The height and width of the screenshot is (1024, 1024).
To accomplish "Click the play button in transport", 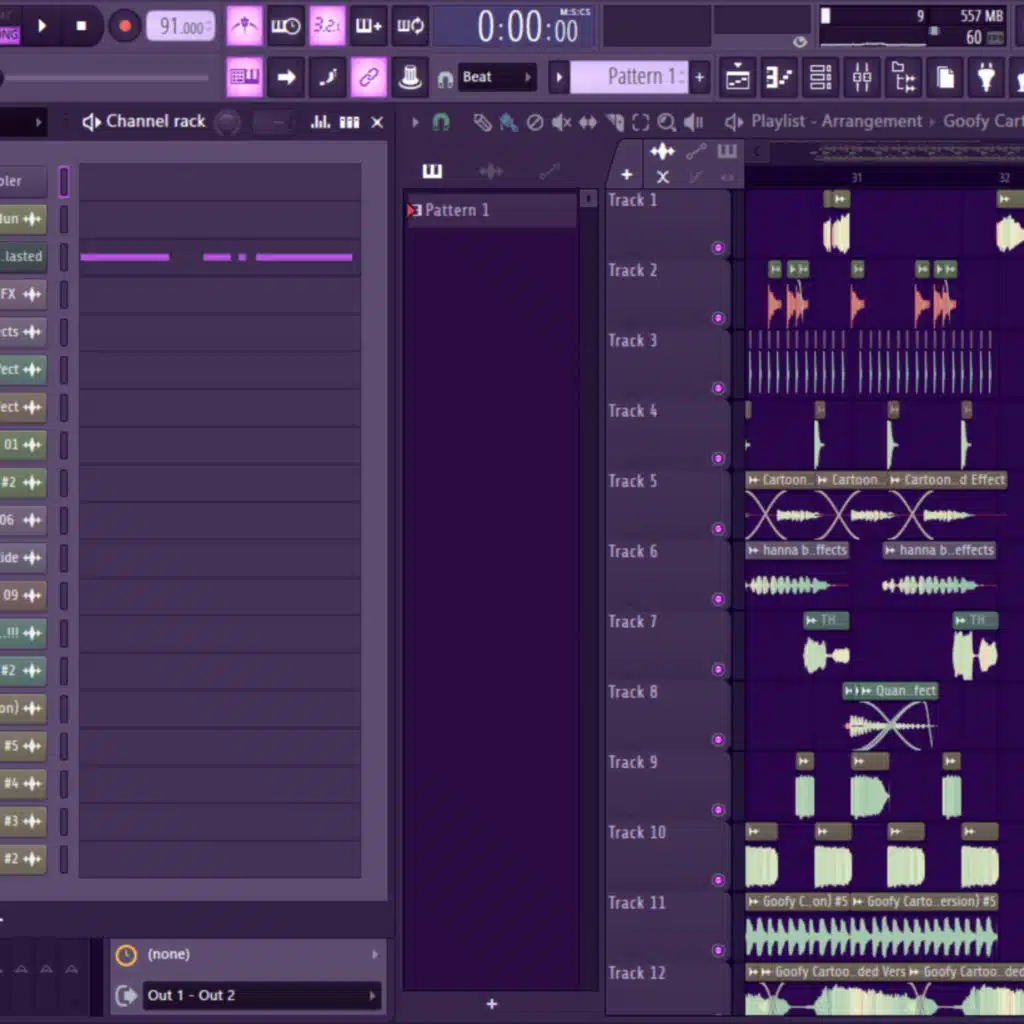I will coord(42,25).
